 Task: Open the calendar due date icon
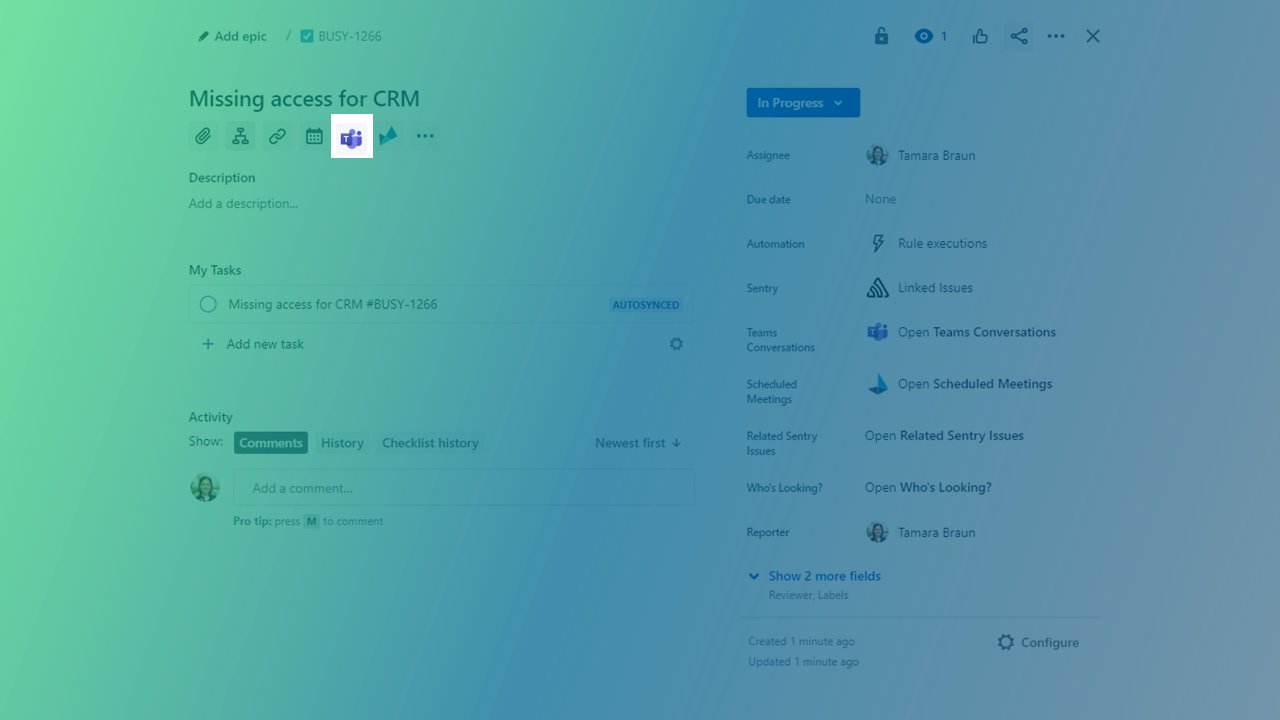click(314, 136)
